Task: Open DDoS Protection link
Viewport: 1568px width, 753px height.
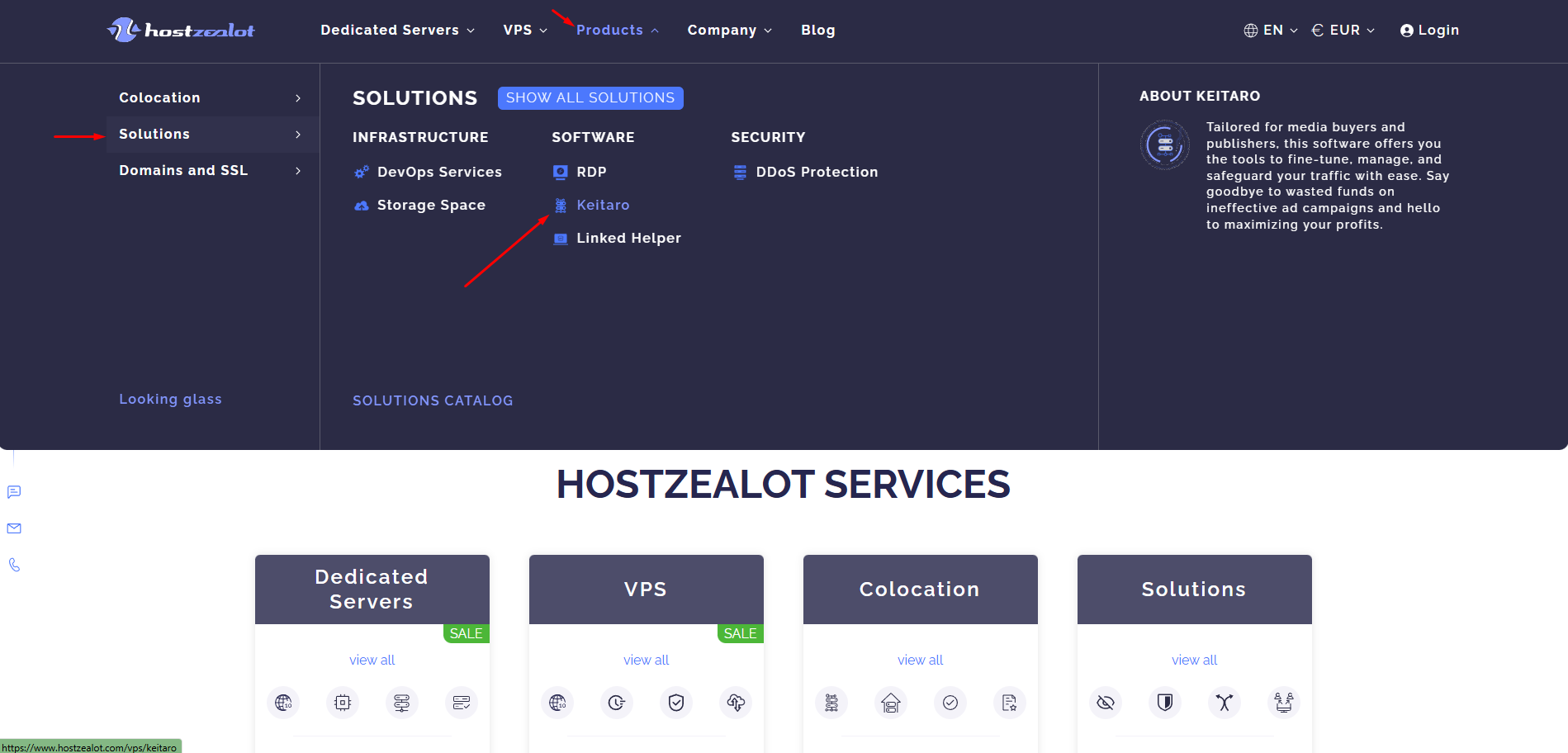Action: click(817, 172)
